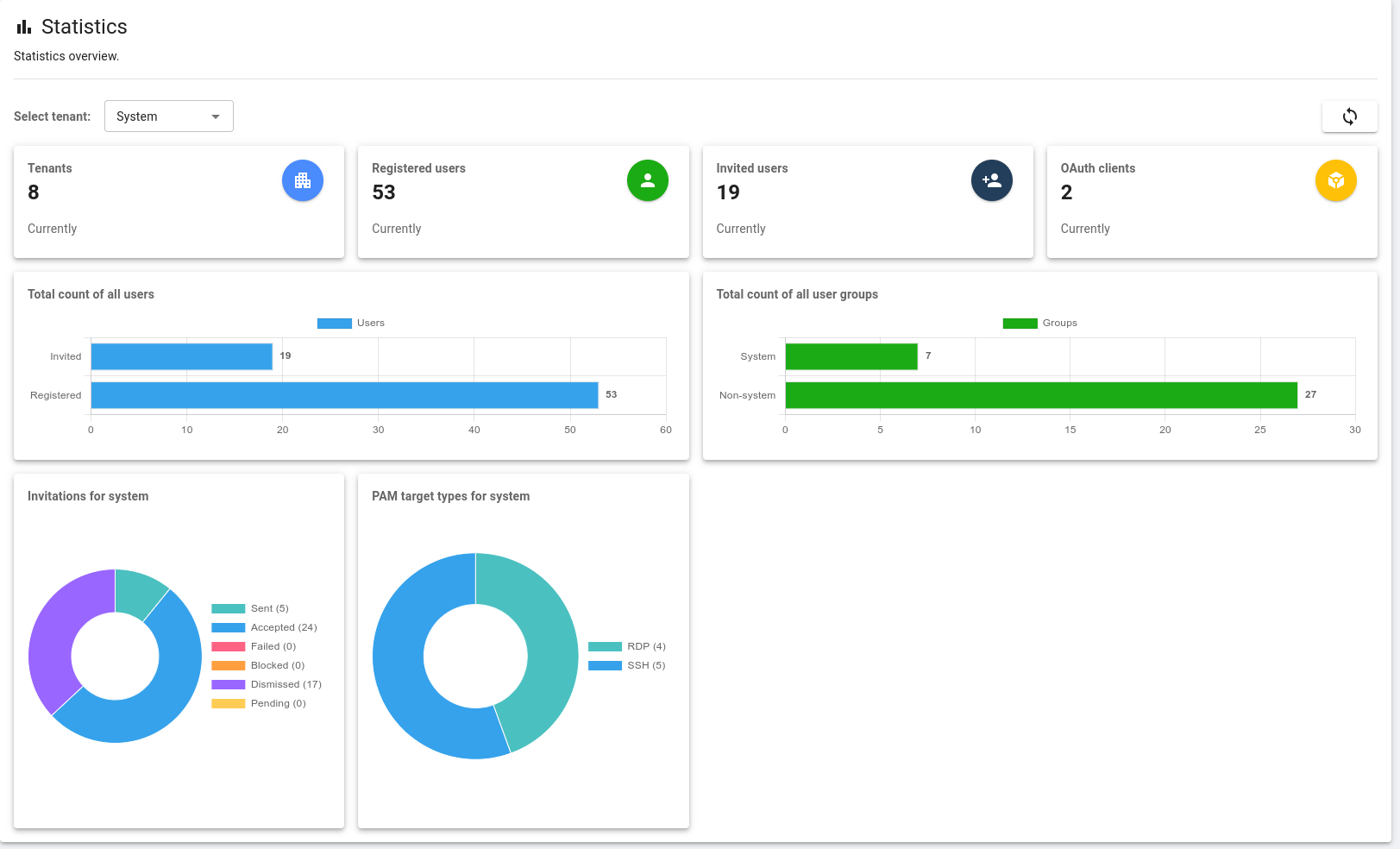Click the dark Invited users add-person icon
The image size is (1400, 849).
click(x=991, y=181)
